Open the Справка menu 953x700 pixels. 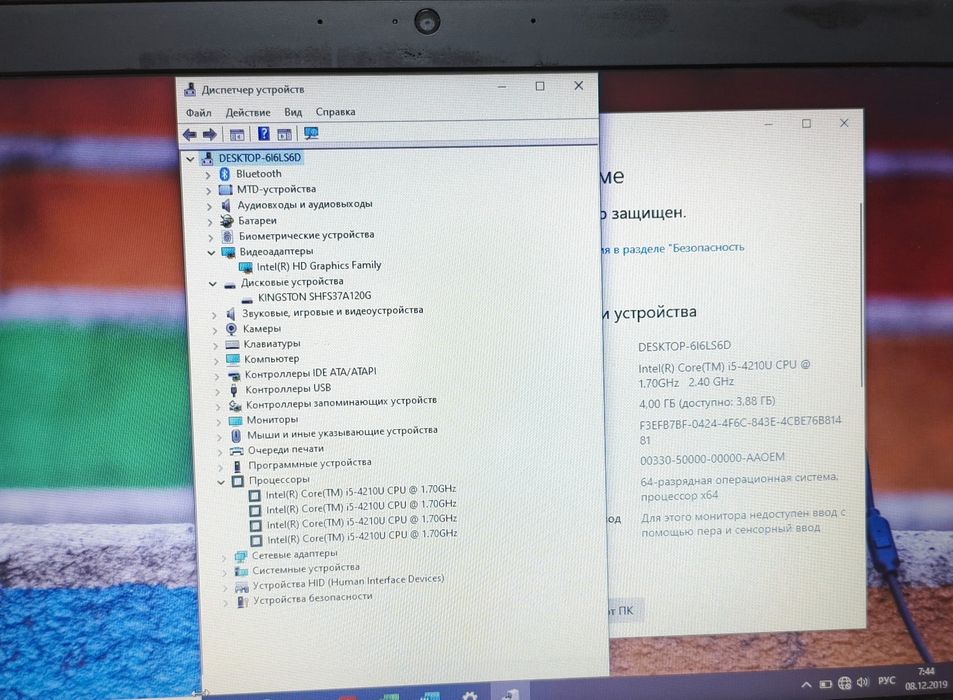pos(335,112)
